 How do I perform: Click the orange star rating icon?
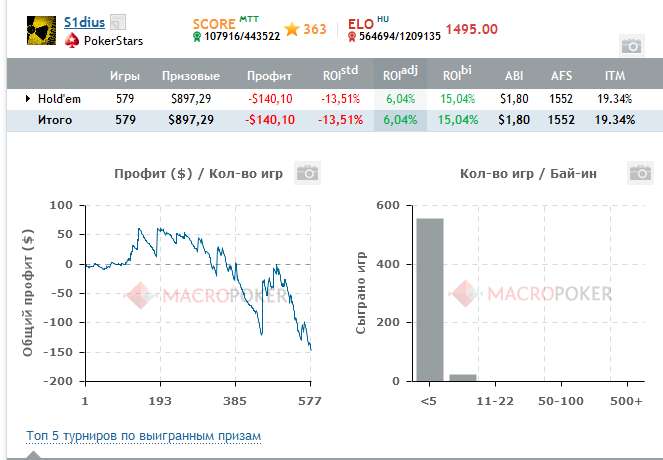click(291, 30)
